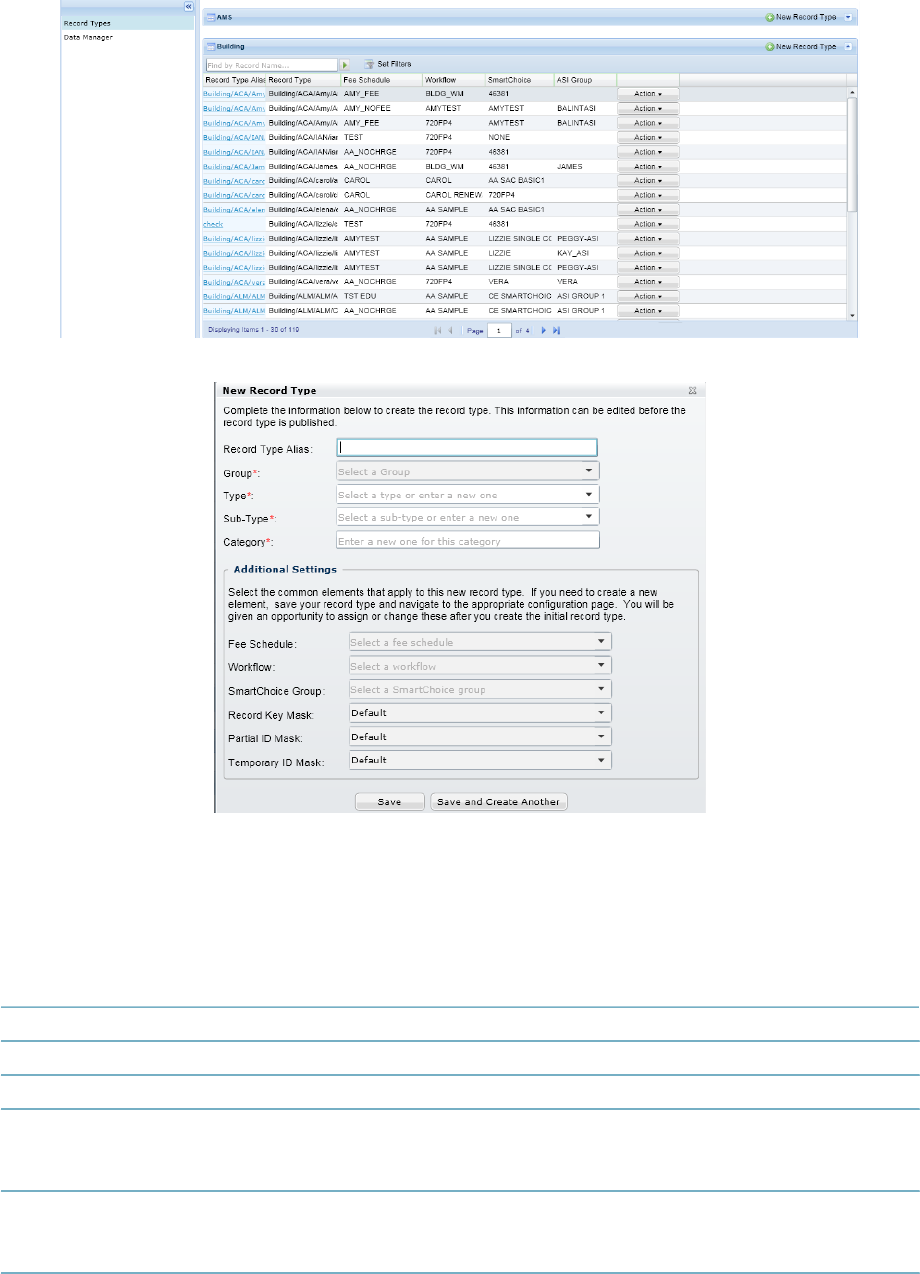Viewport: 920px width, 1274px height.
Task: Click the Save button
Action: click(390, 801)
